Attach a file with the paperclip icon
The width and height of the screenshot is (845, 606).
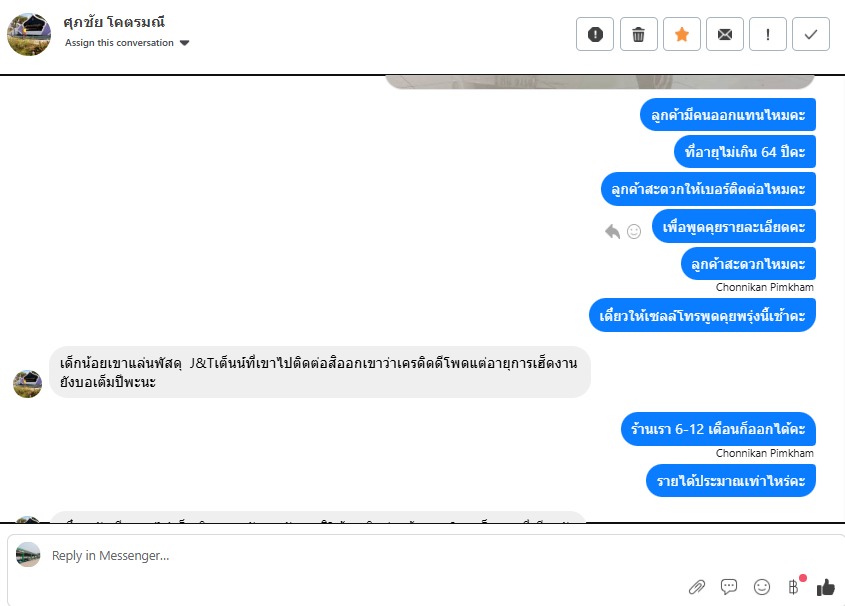click(x=697, y=587)
